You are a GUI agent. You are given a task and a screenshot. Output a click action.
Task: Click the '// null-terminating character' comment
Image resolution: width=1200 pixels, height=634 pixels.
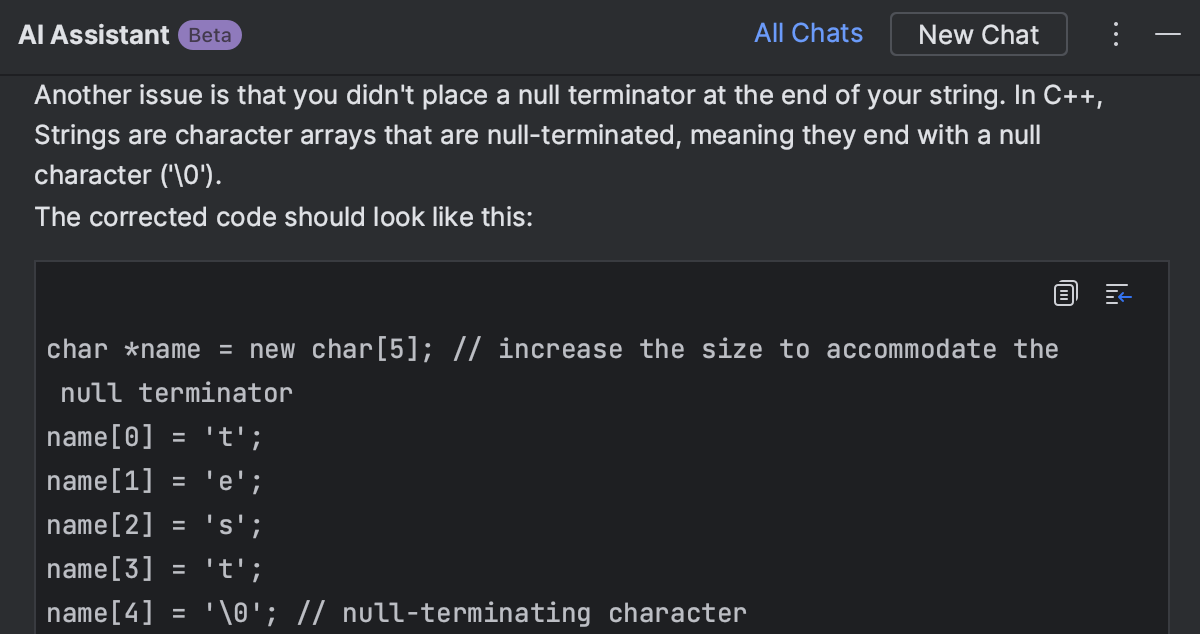tap(544, 613)
